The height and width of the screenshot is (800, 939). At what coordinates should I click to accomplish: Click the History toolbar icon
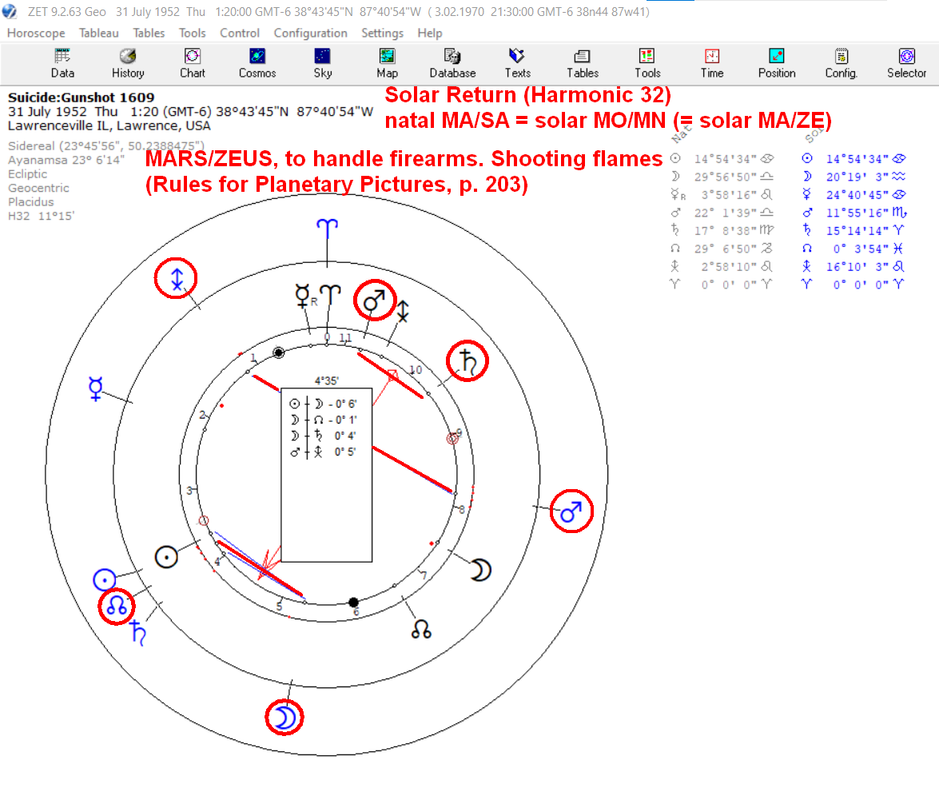tap(128, 63)
